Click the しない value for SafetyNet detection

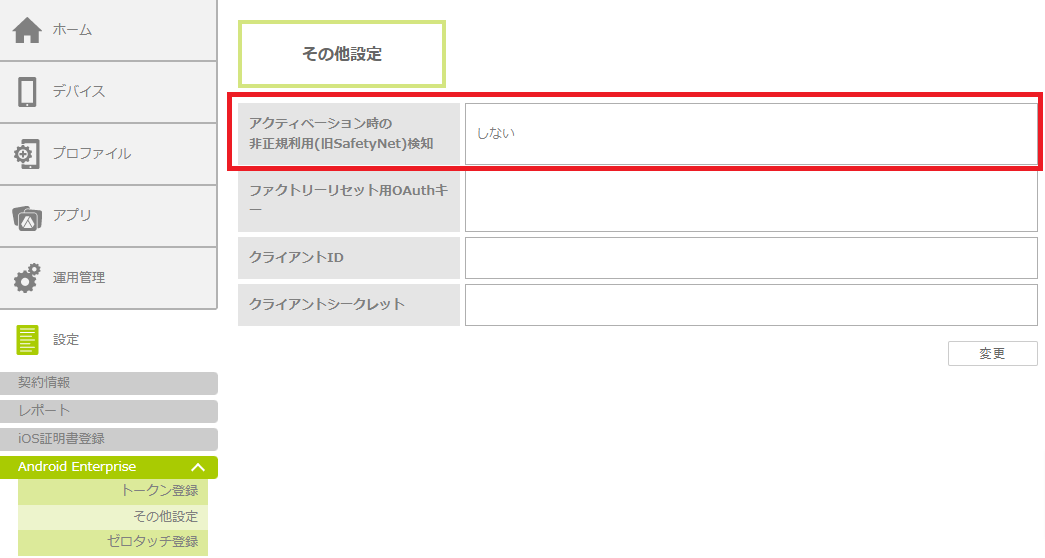[495, 133]
